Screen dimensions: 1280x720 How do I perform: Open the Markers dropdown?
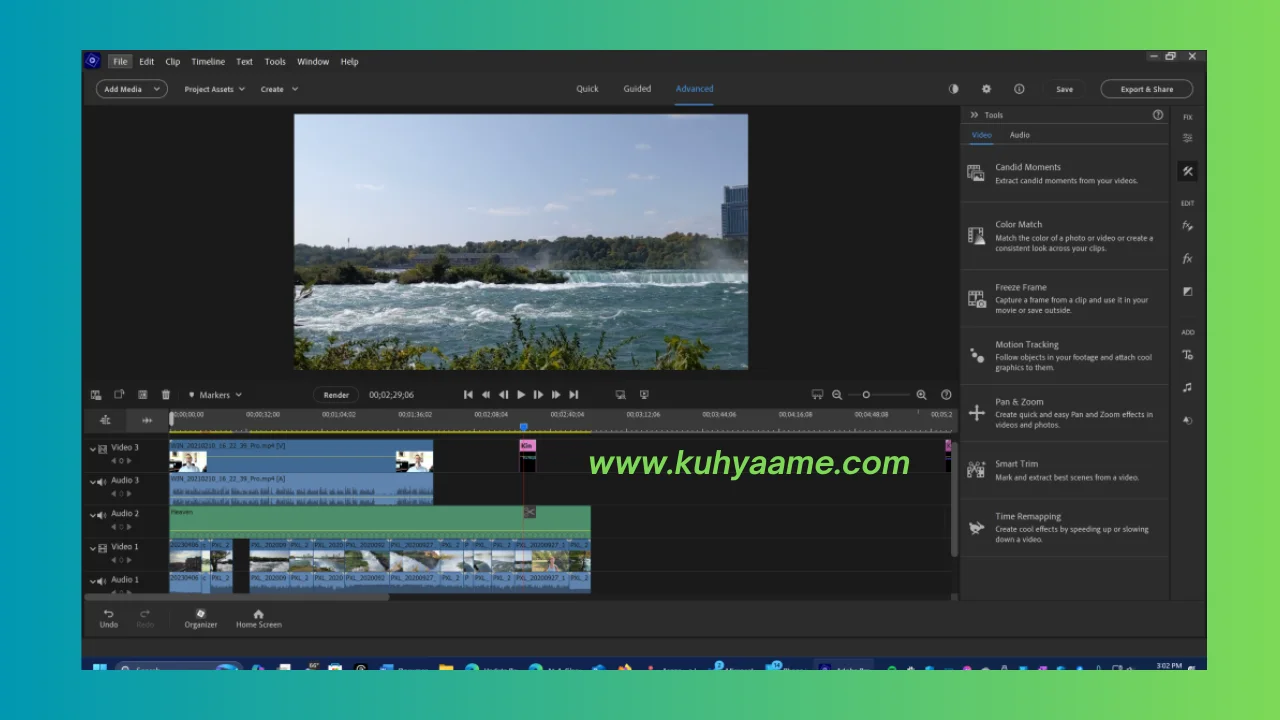pos(215,395)
